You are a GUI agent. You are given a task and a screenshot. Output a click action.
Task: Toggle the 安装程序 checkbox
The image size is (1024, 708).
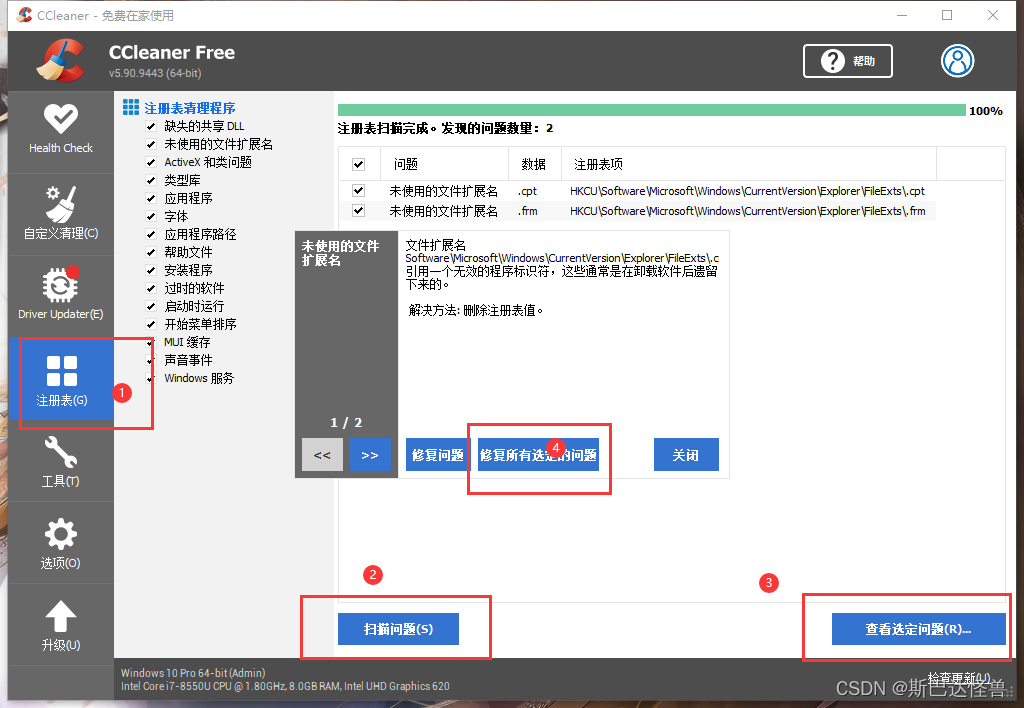pos(151,270)
